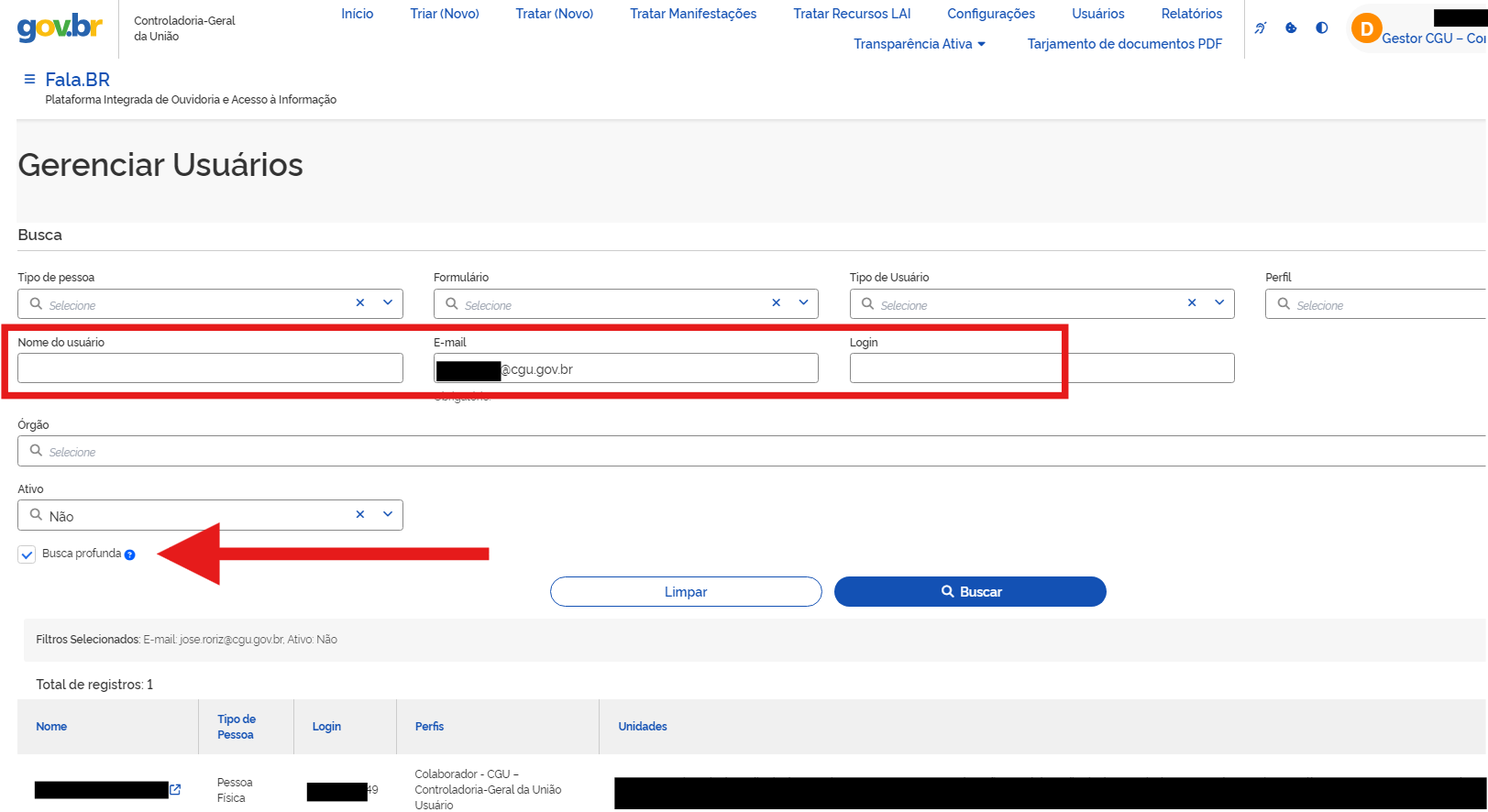Click the orange D user avatar
The image size is (1488, 812).
(1366, 28)
